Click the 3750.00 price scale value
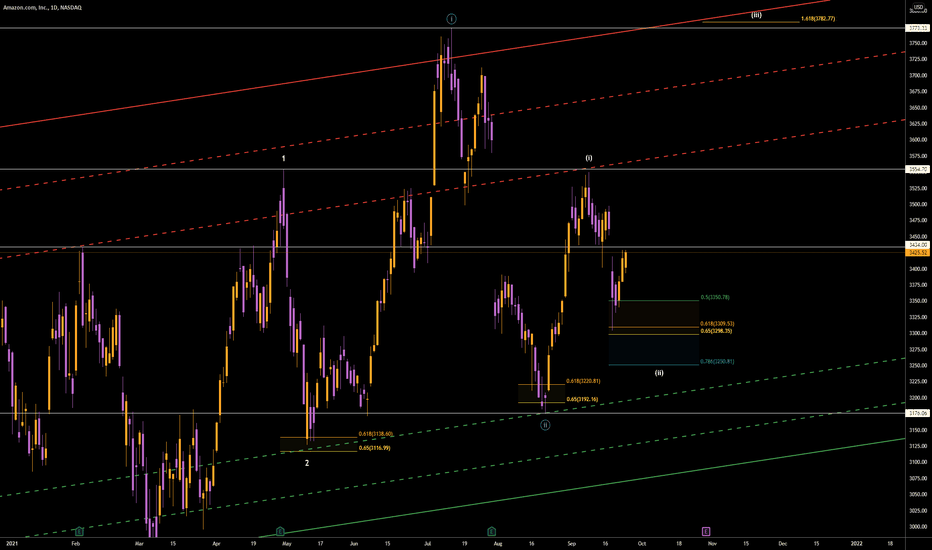 pyautogui.click(x=918, y=43)
